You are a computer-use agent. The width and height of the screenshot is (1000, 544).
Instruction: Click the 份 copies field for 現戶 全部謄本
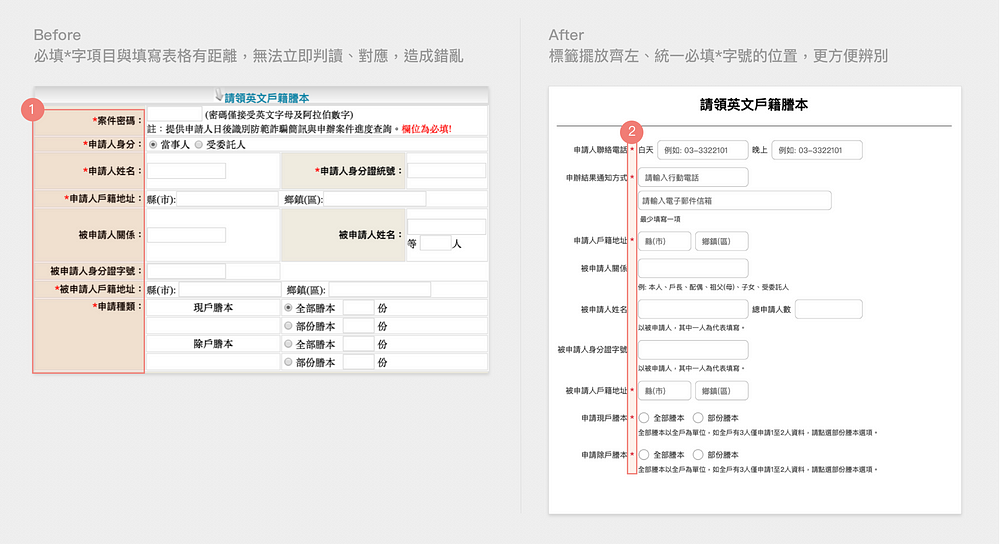click(x=358, y=308)
